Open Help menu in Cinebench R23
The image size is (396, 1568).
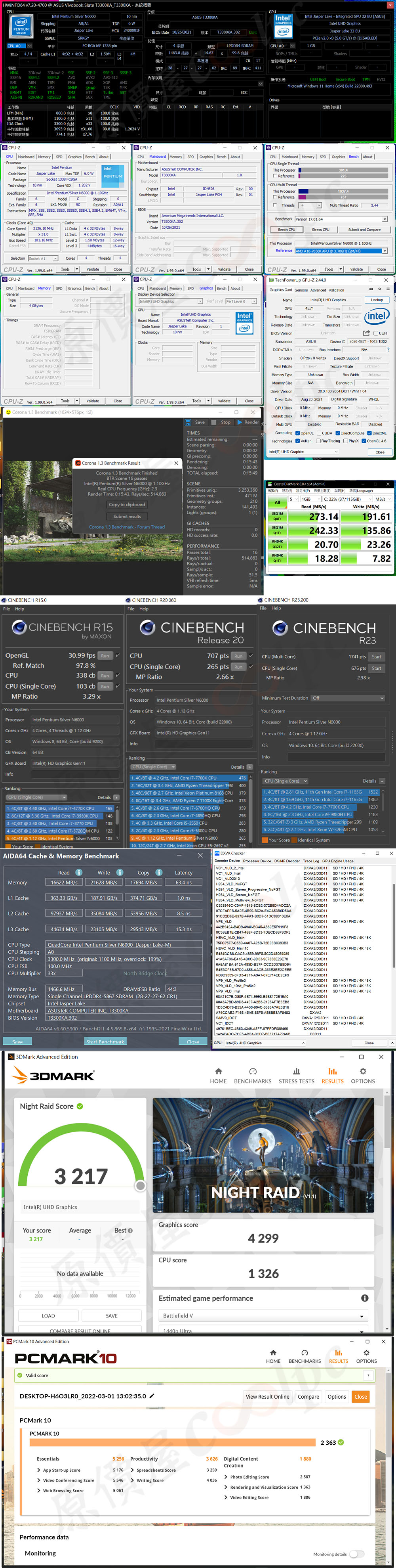coord(277,608)
